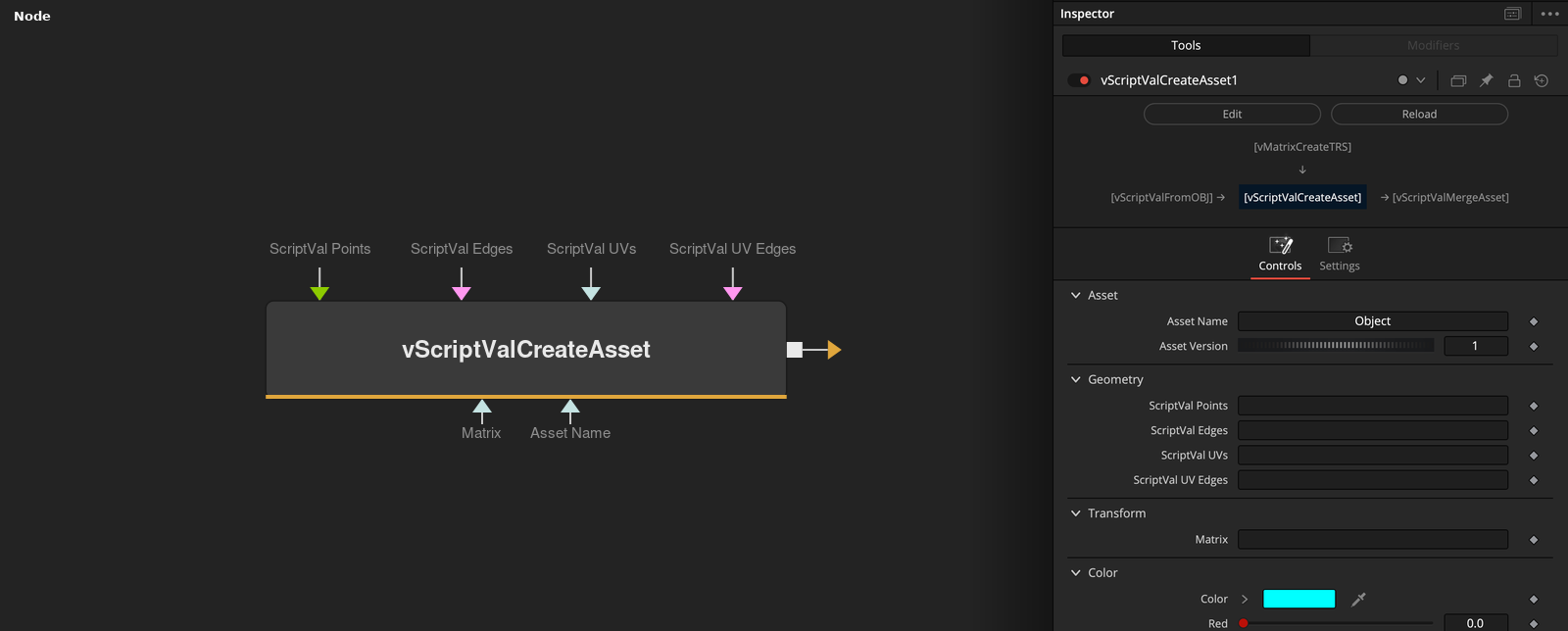This screenshot has width=1568, height=631.
Task: Pin the vScriptValCreateAsset1 tool controls
Action: click(x=1486, y=80)
